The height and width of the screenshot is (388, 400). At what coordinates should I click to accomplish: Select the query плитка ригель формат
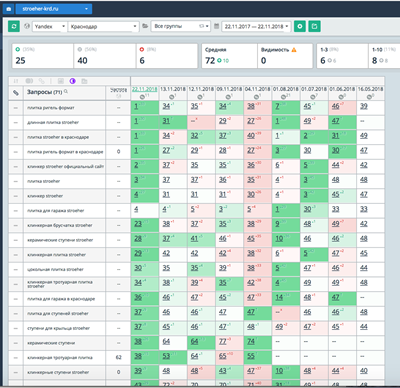click(x=51, y=108)
